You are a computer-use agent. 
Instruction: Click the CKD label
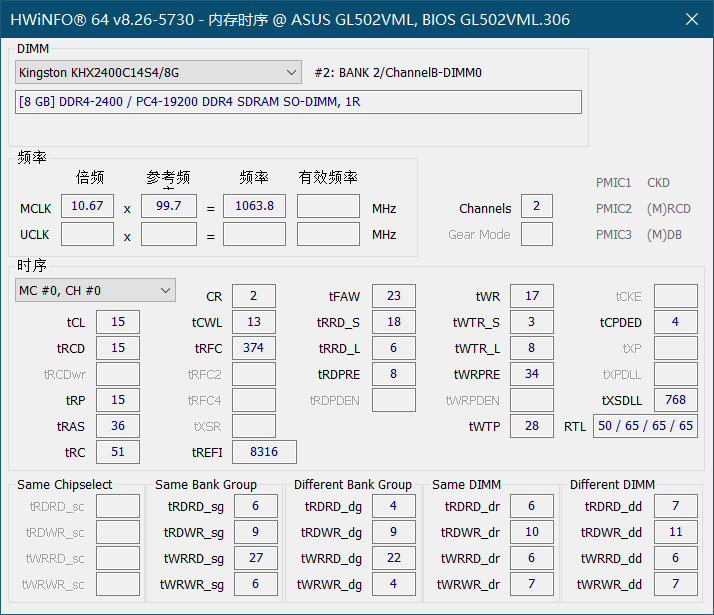658,183
